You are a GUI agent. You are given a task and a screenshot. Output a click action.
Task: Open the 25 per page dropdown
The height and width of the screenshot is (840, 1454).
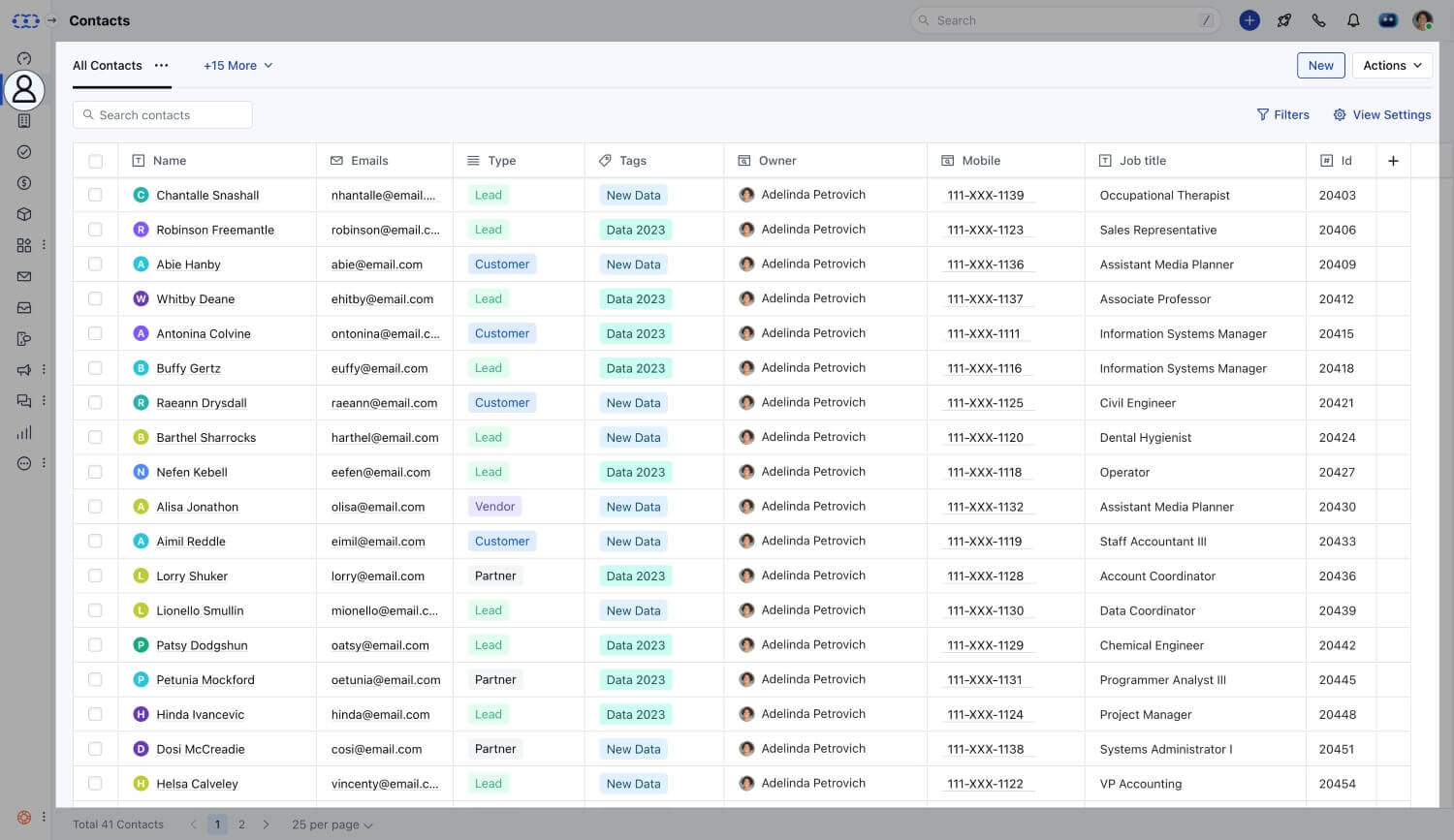click(332, 824)
